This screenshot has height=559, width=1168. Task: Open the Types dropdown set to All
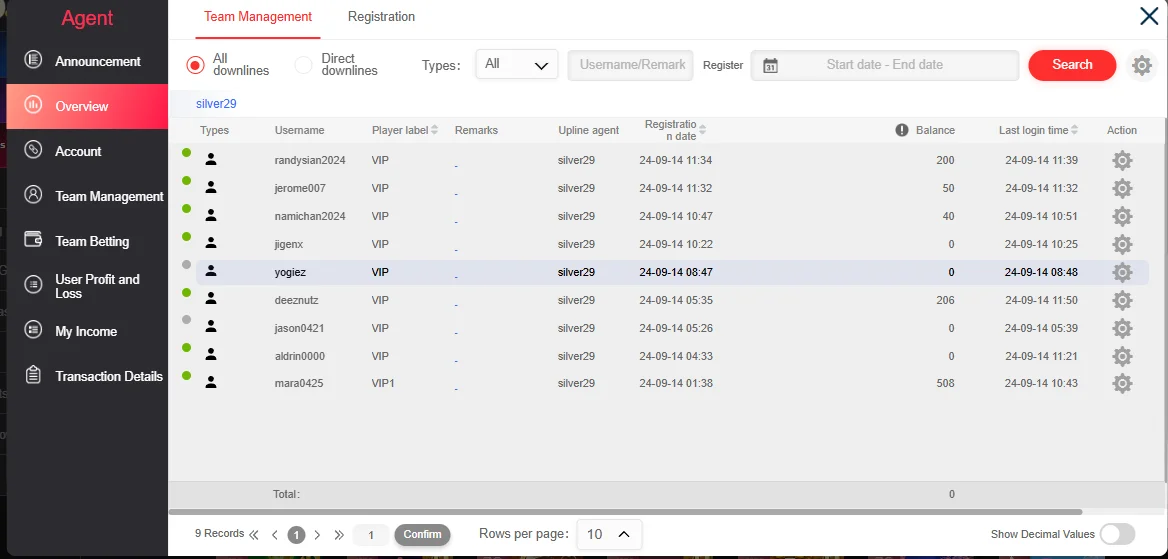(516, 64)
